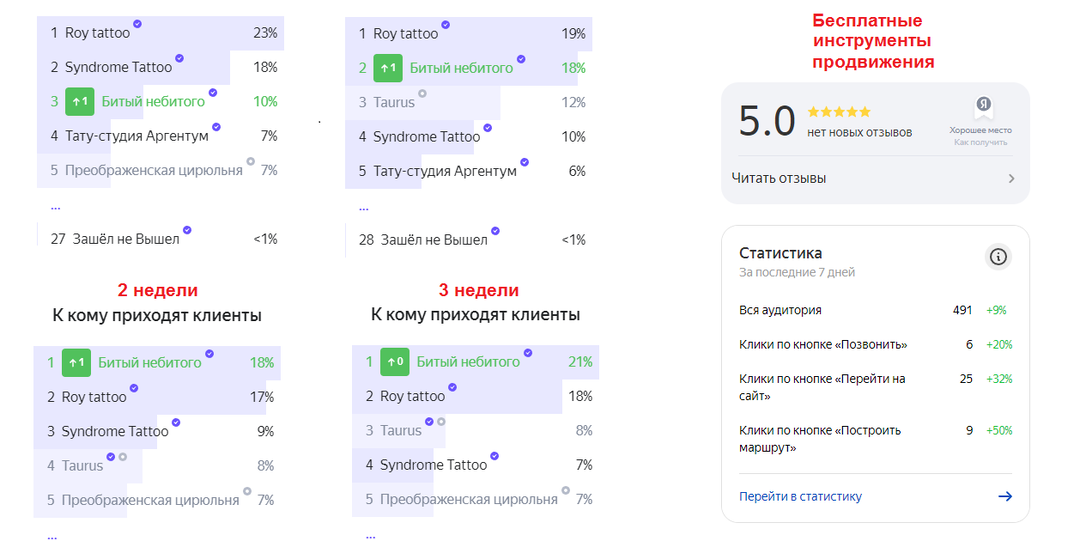This screenshot has width=1080, height=540.
Task: Select Syndrome Tattoo row showing 10%
Action: coord(468,136)
